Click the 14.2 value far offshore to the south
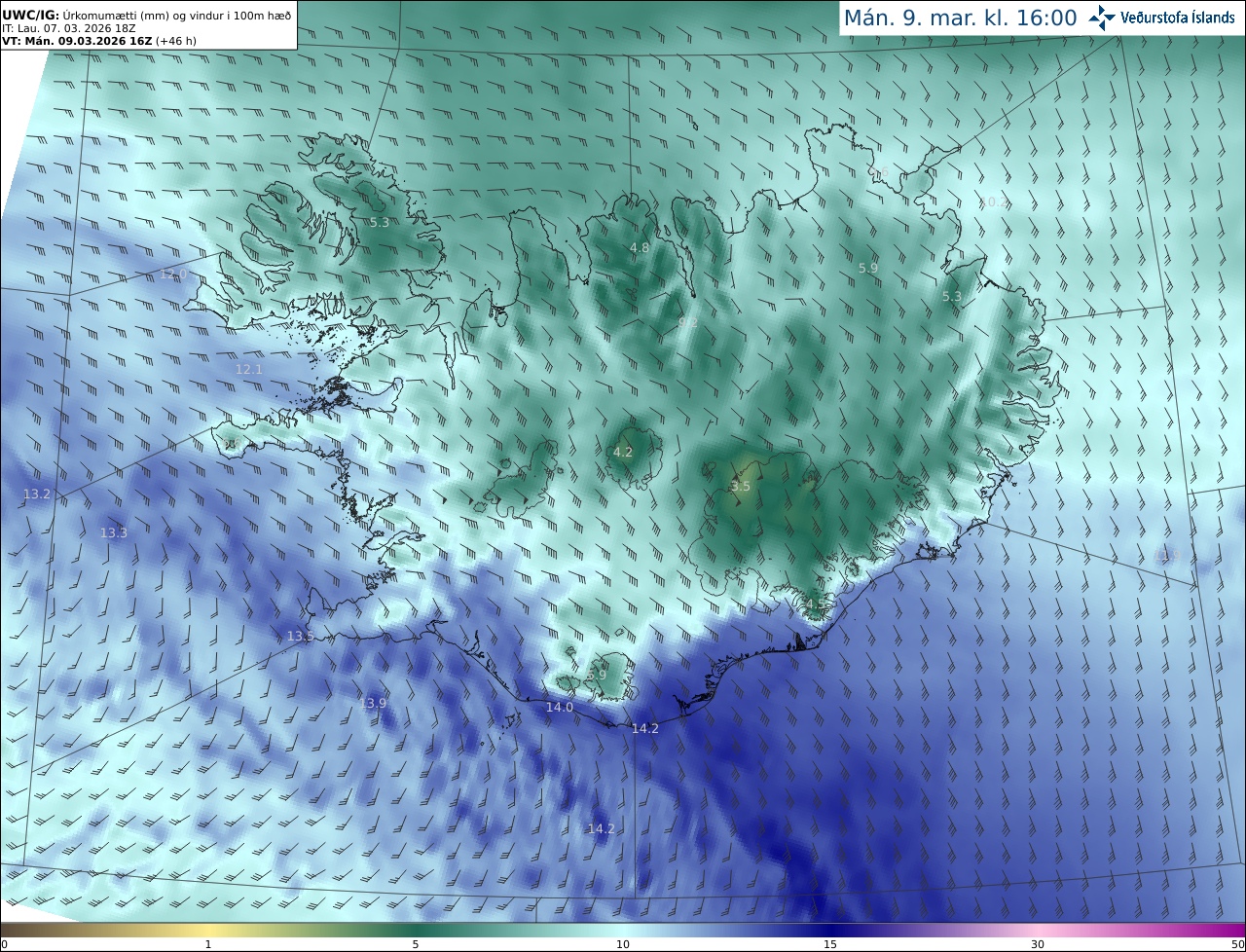This screenshot has width=1246, height=952. click(602, 828)
